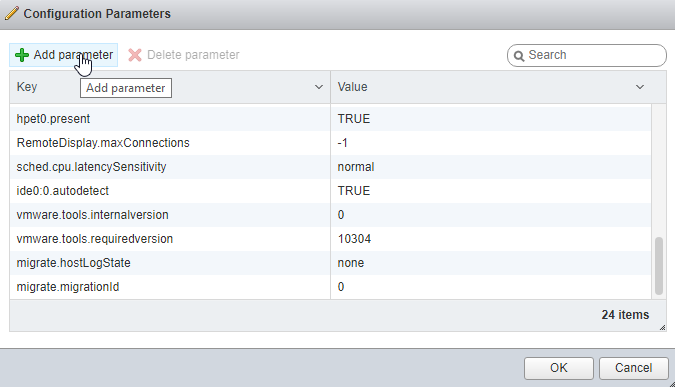This screenshot has width=675, height=387.
Task: Click the 10304 value of requiredversion
Action: pyautogui.click(x=354, y=239)
